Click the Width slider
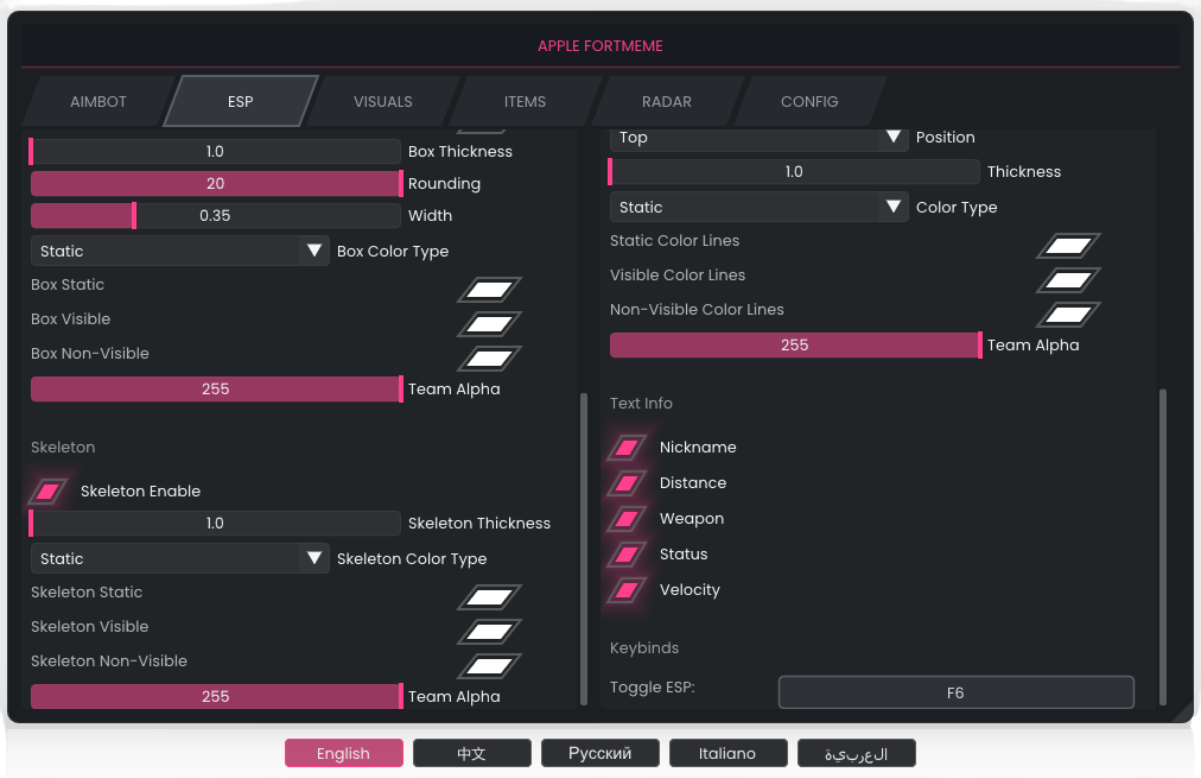This screenshot has width=1201, height=778. [x=215, y=216]
